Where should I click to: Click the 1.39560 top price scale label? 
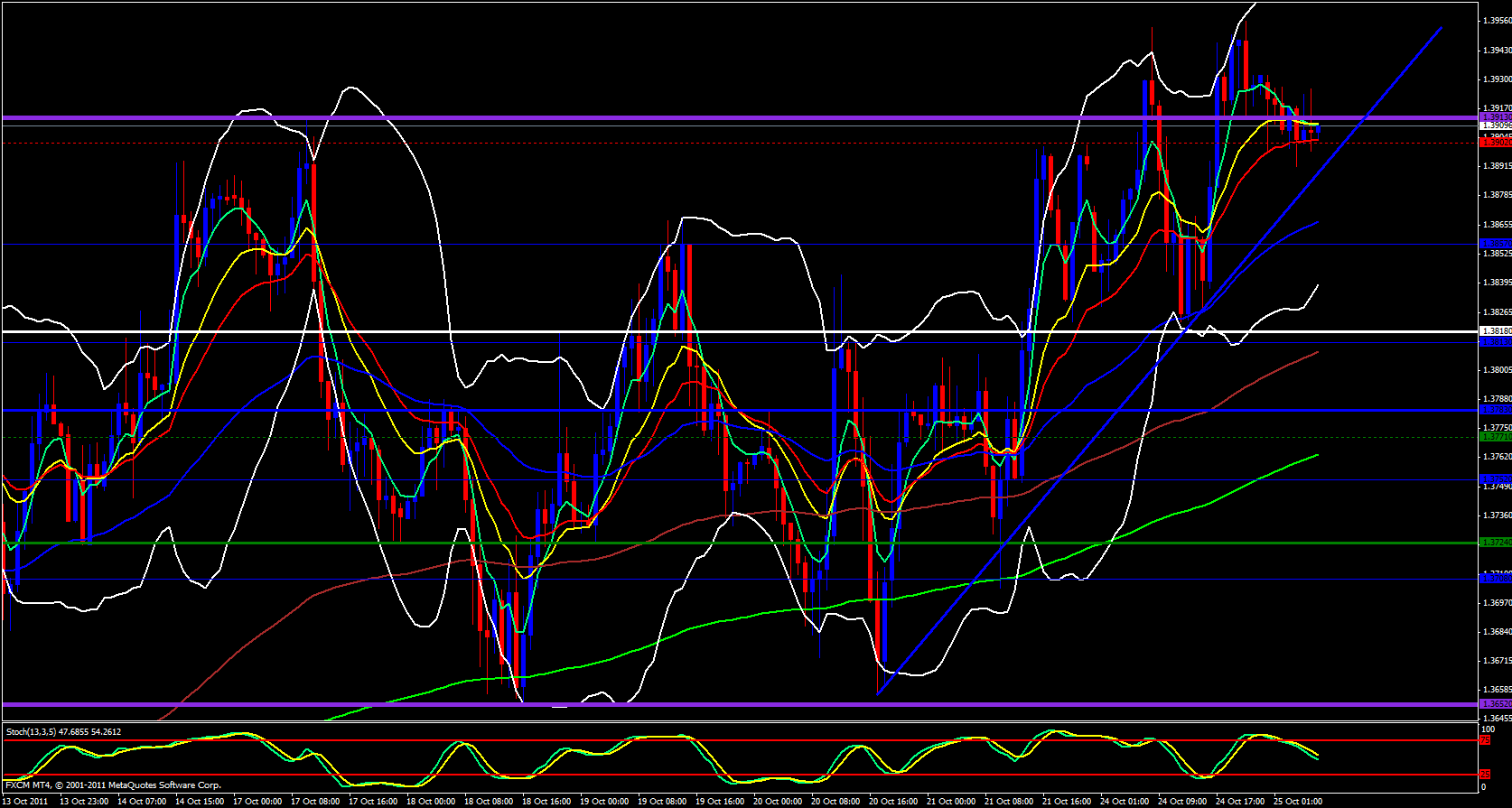(x=1495, y=21)
